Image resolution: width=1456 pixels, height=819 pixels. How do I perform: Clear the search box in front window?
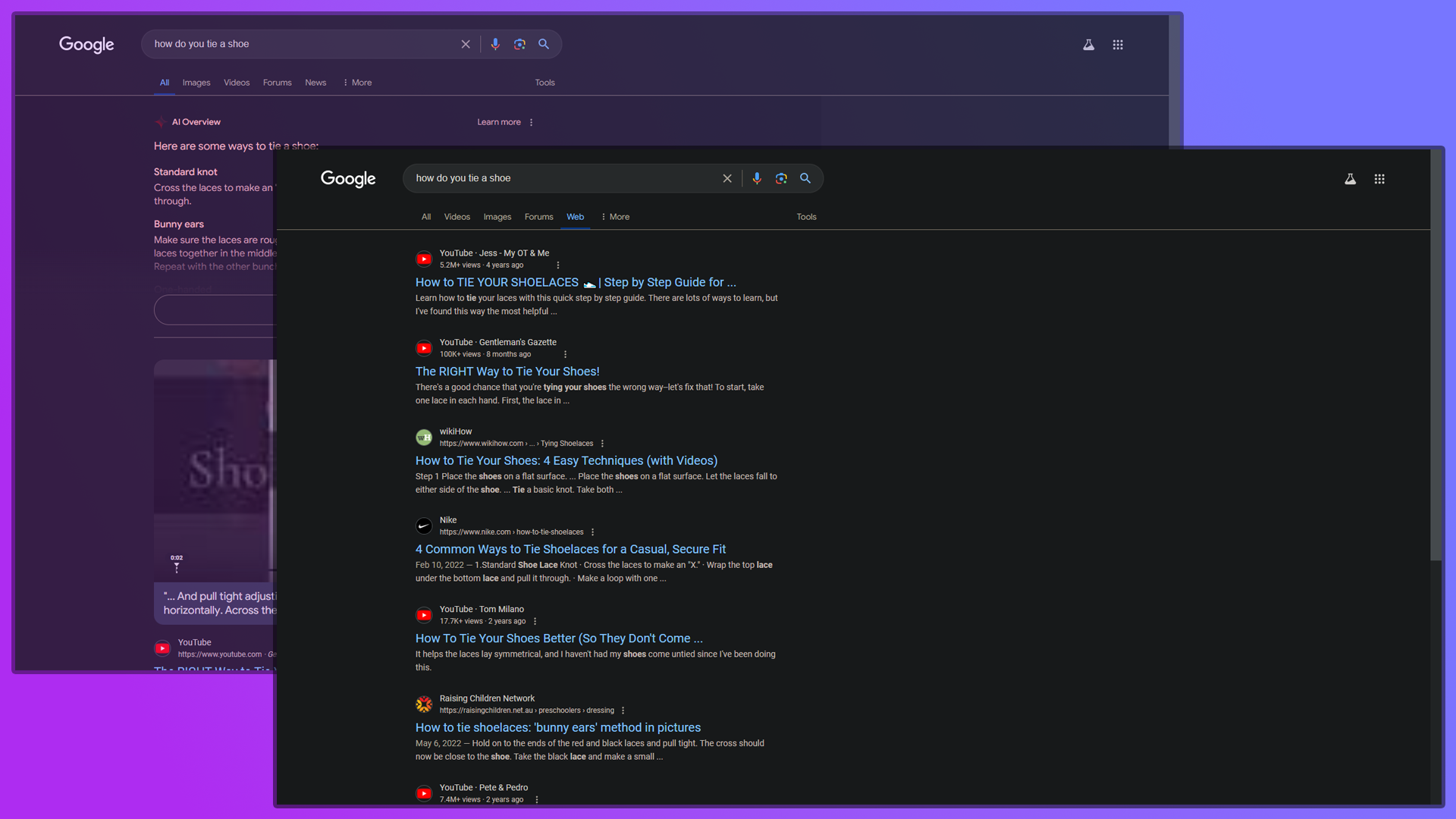(x=727, y=179)
